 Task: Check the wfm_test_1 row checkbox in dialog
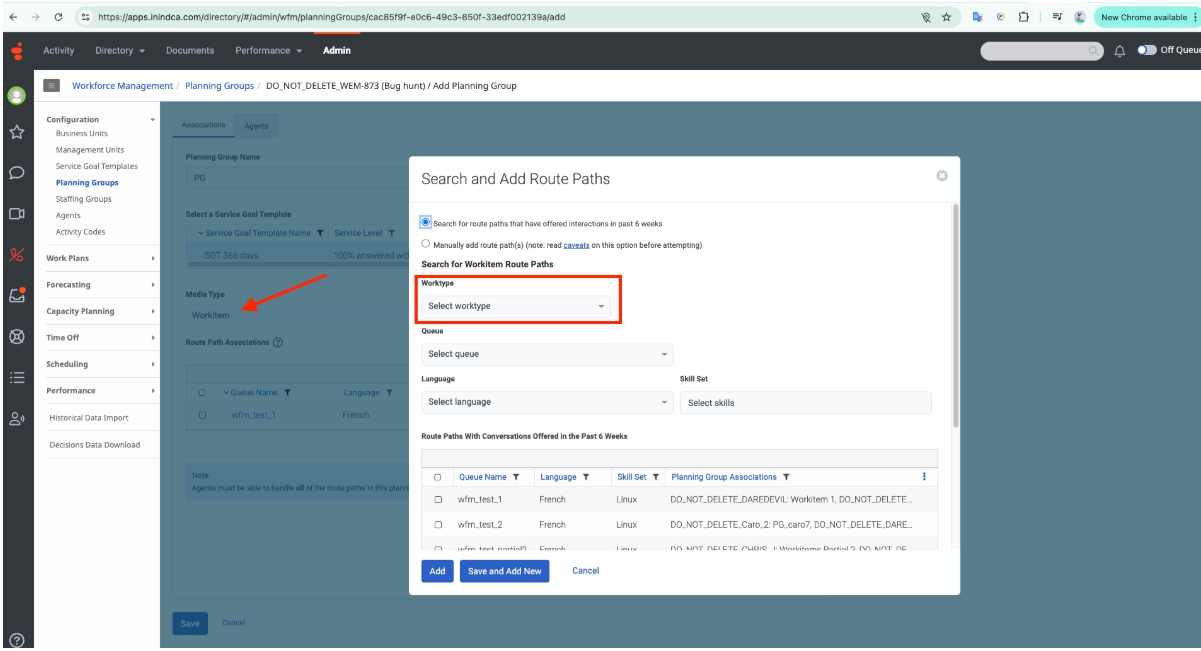coord(438,499)
